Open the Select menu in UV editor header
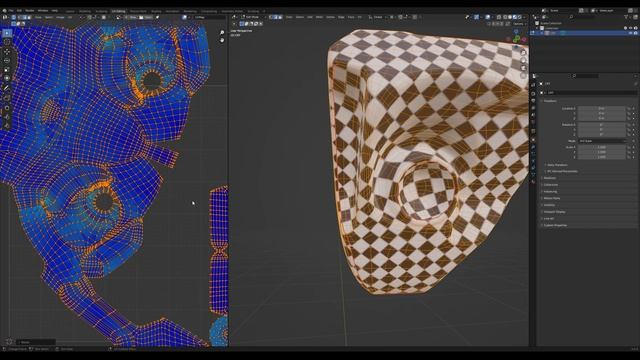This screenshot has width=640, height=360. pos(49,18)
